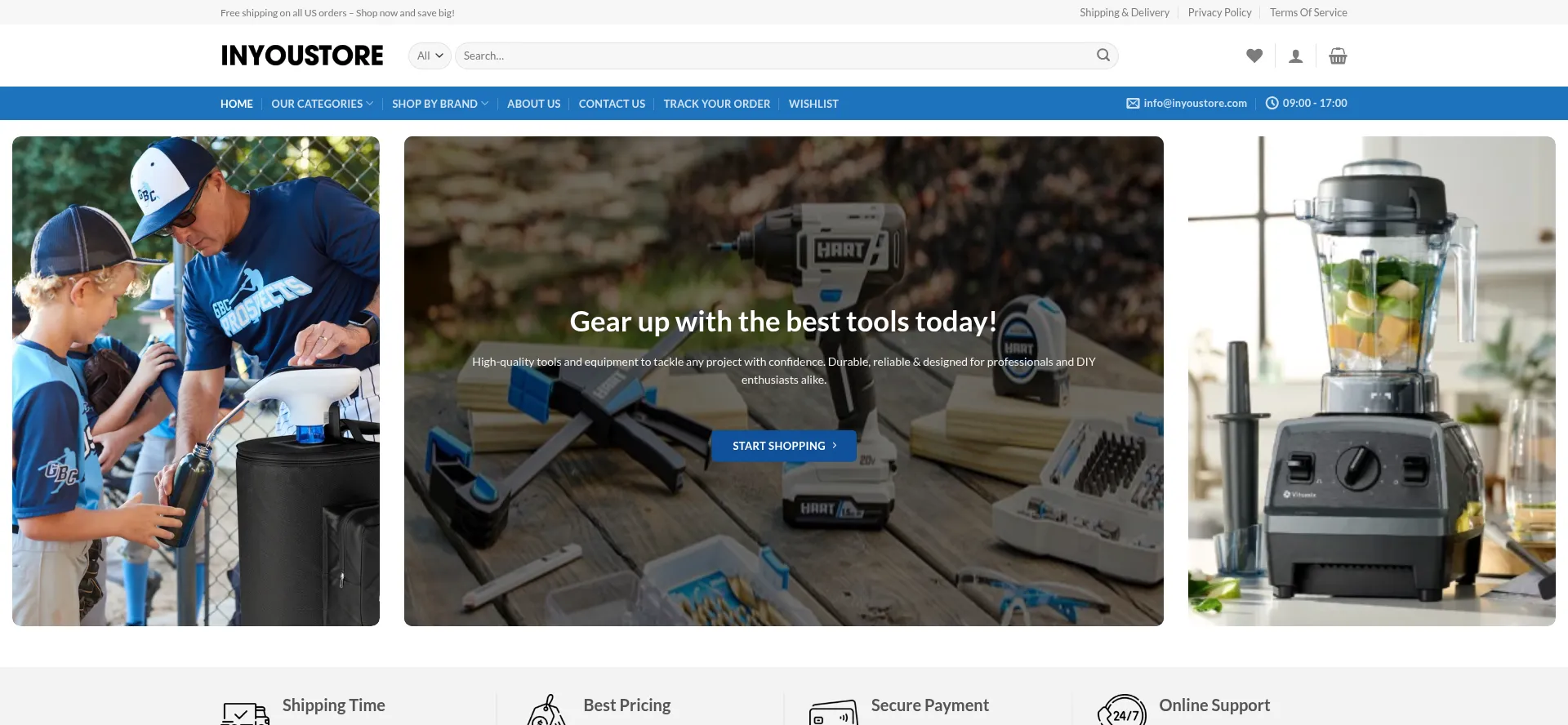Click the 09:00 - 17:00 hours text
This screenshot has height=725, width=1568.
1315,104
